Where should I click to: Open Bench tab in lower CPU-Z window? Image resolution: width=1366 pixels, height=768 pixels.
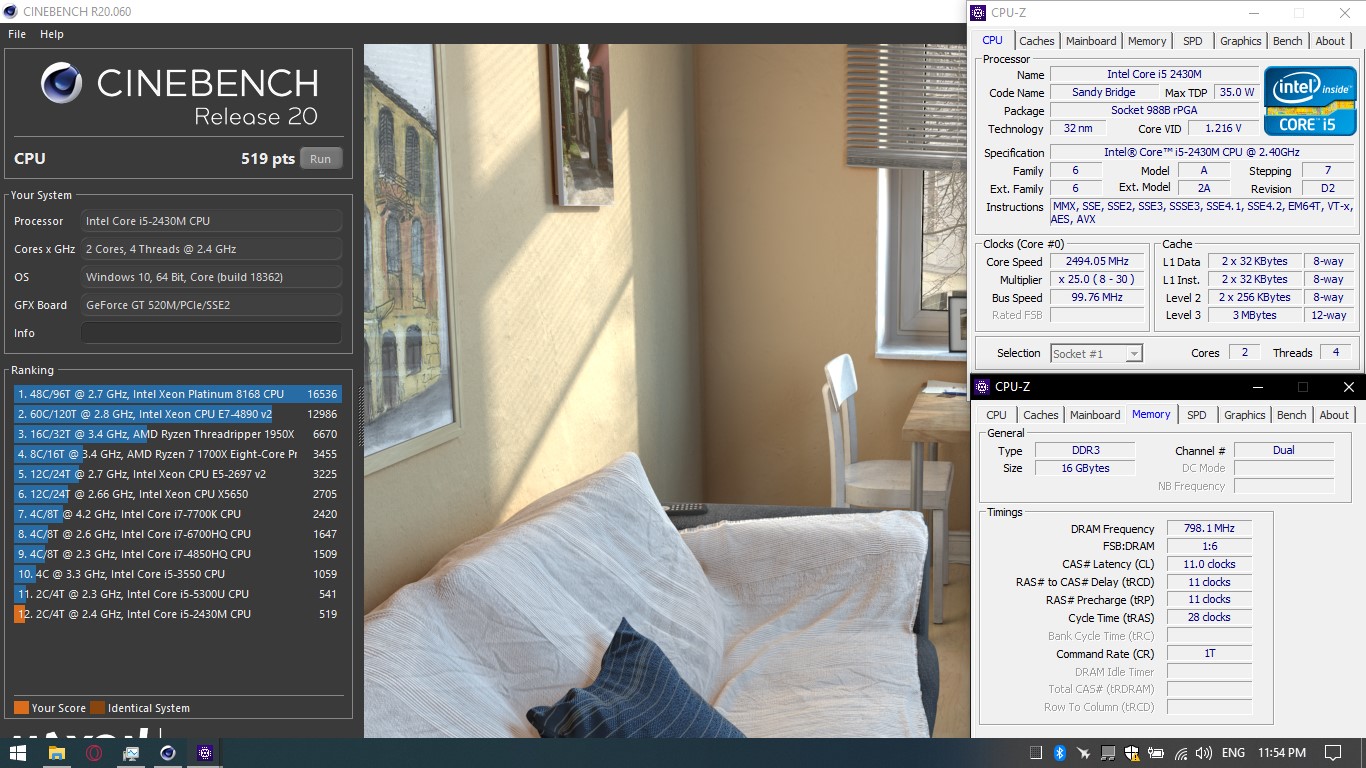tap(1292, 415)
